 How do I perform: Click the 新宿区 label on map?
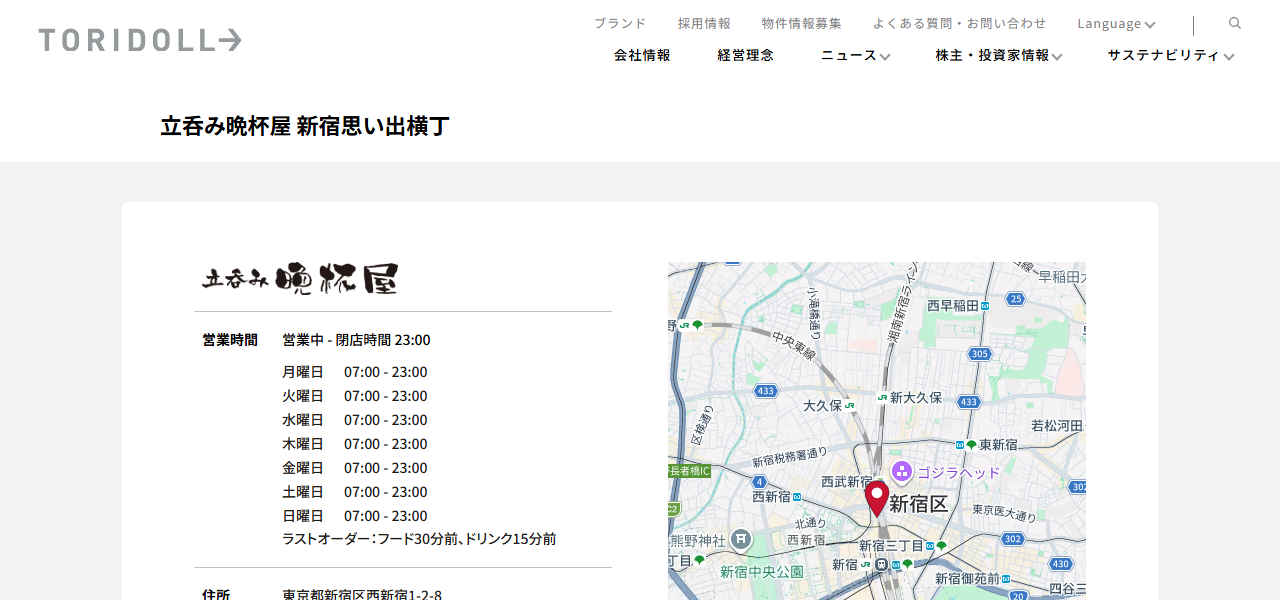coord(919,504)
